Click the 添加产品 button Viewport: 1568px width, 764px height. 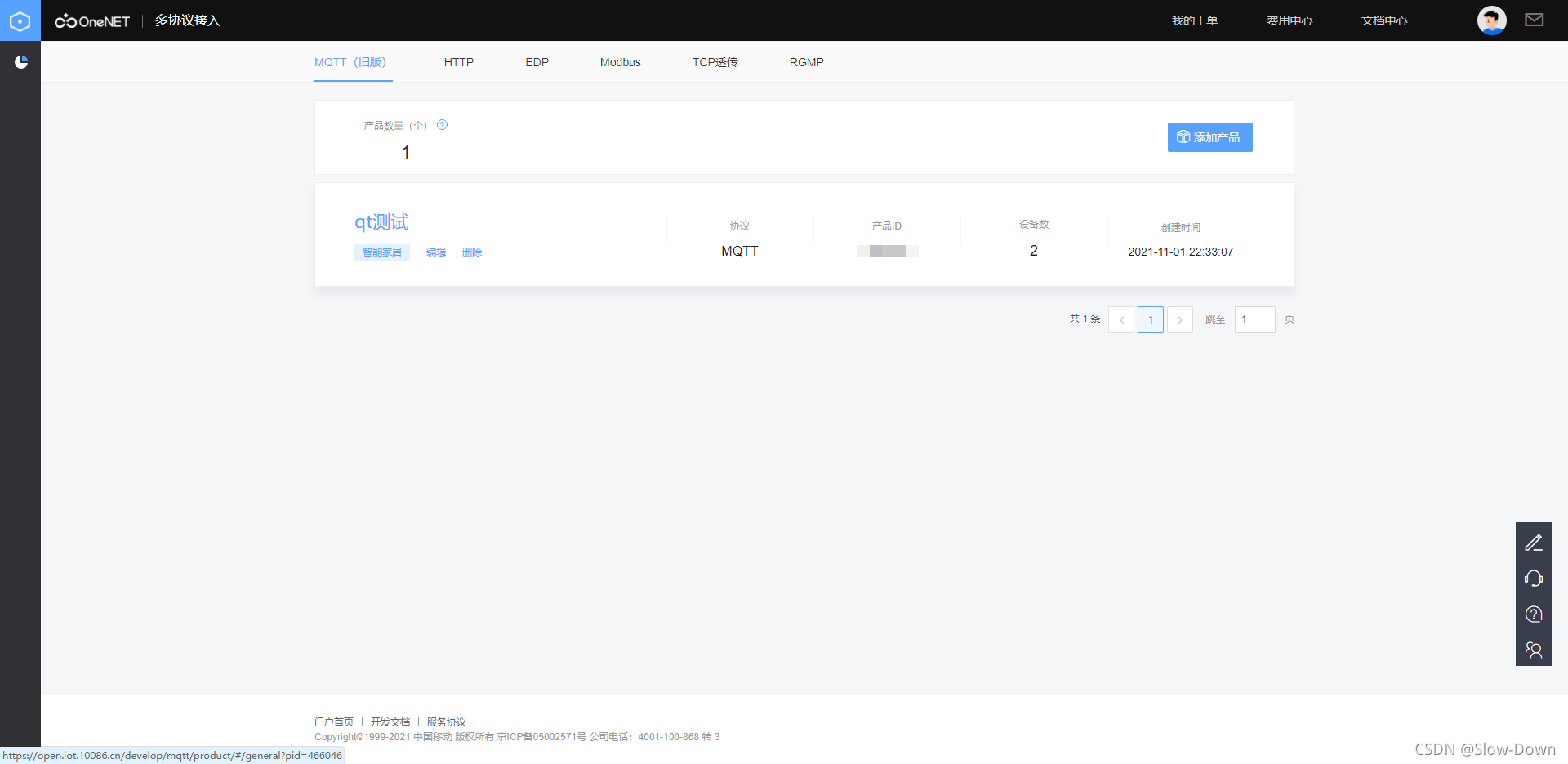pos(1209,137)
